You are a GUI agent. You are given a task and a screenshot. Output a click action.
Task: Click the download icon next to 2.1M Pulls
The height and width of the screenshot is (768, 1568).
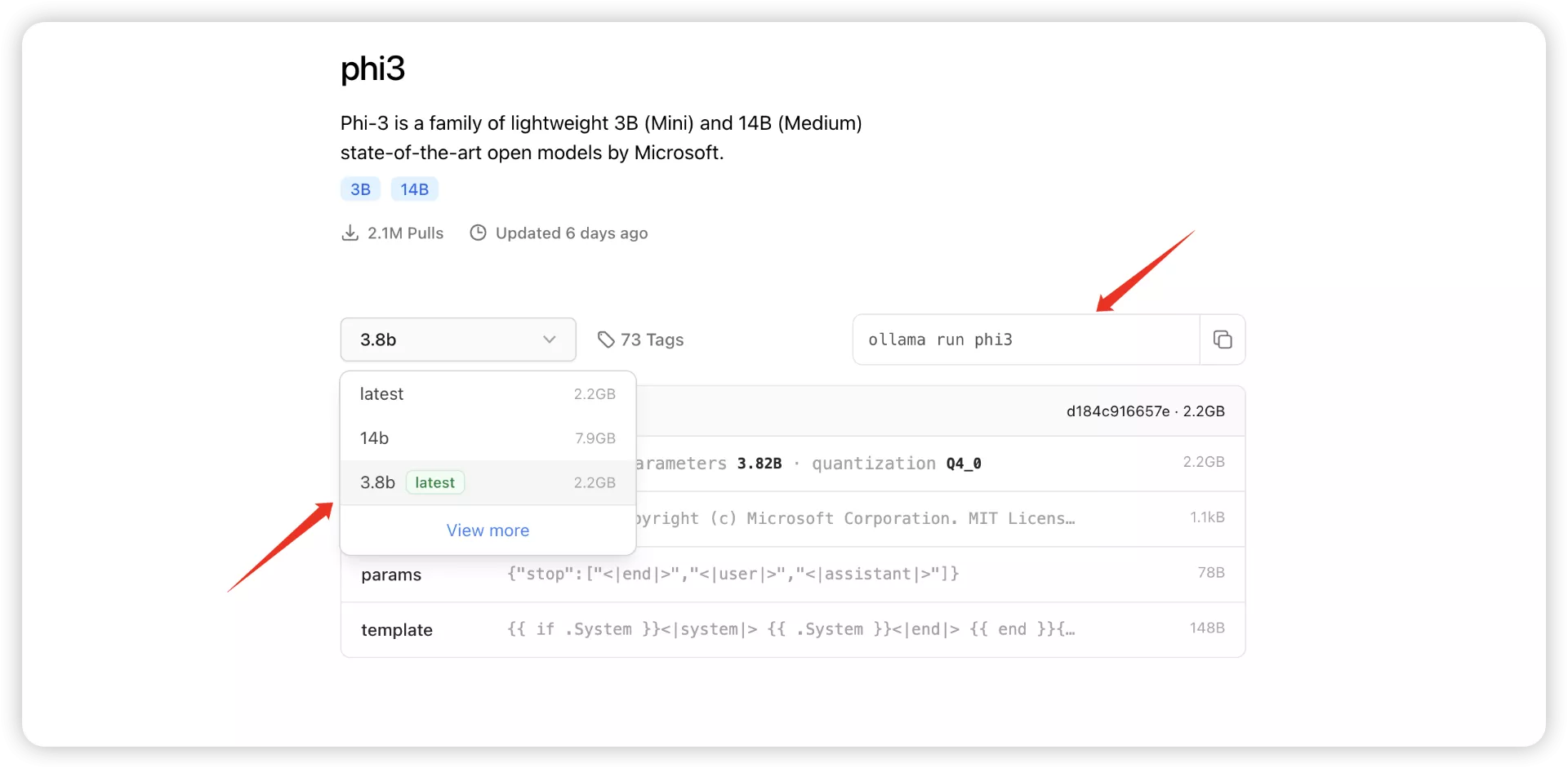[350, 233]
